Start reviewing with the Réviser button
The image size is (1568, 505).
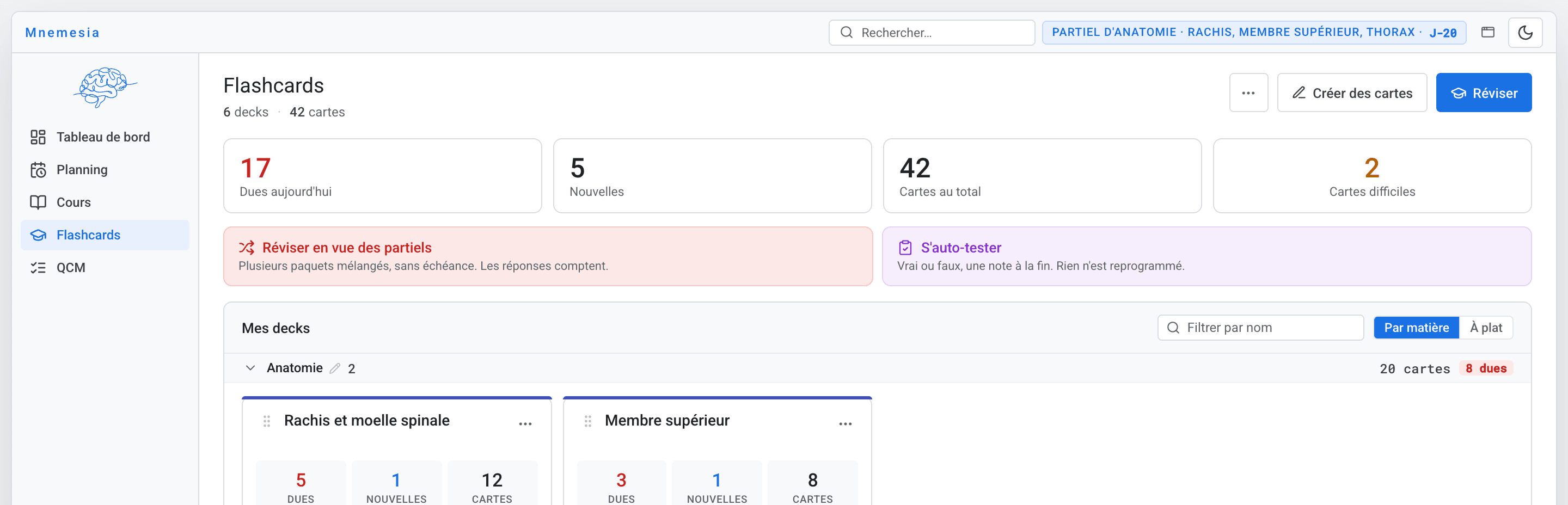click(1484, 93)
